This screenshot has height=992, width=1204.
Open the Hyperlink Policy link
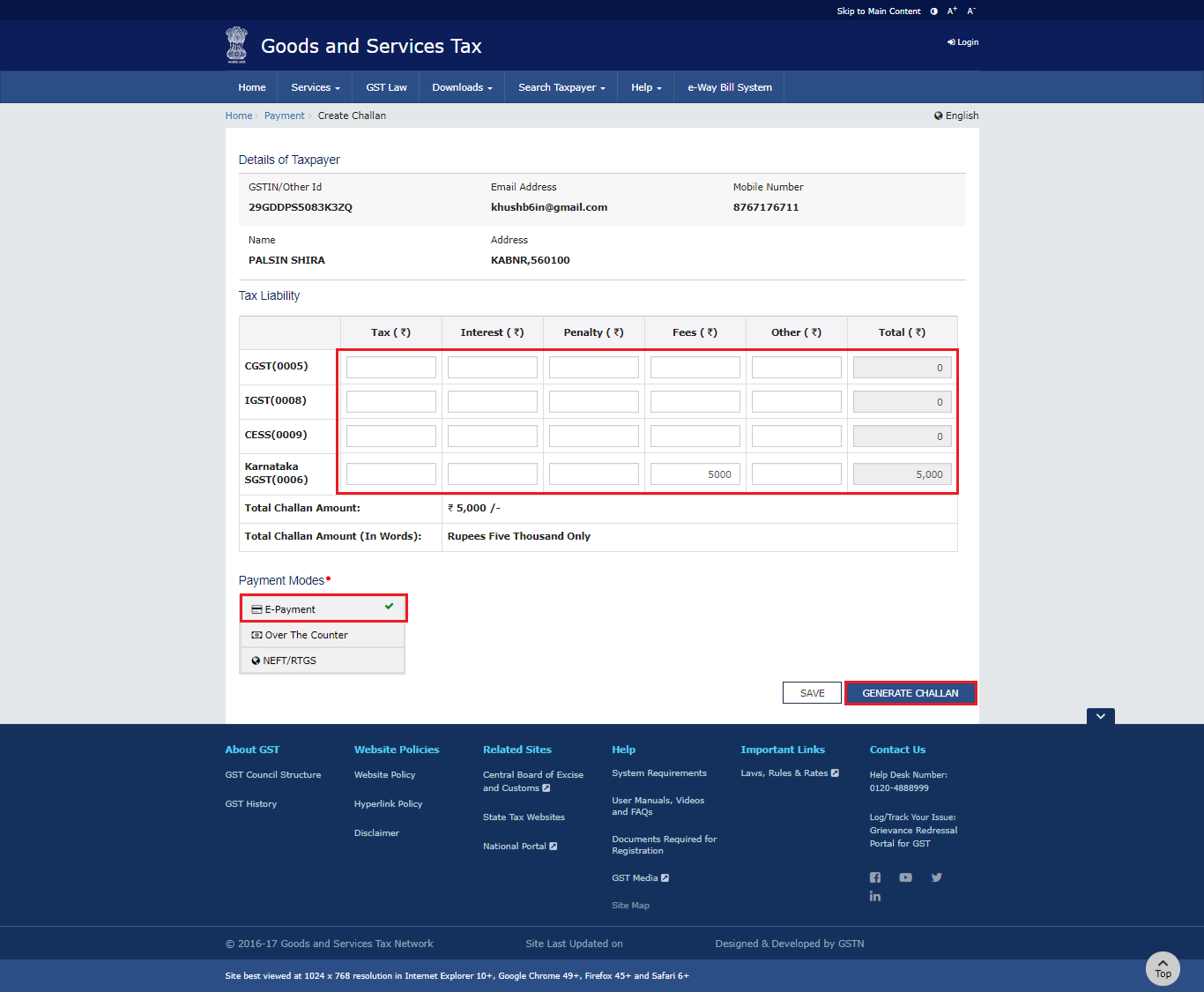[x=388, y=803]
